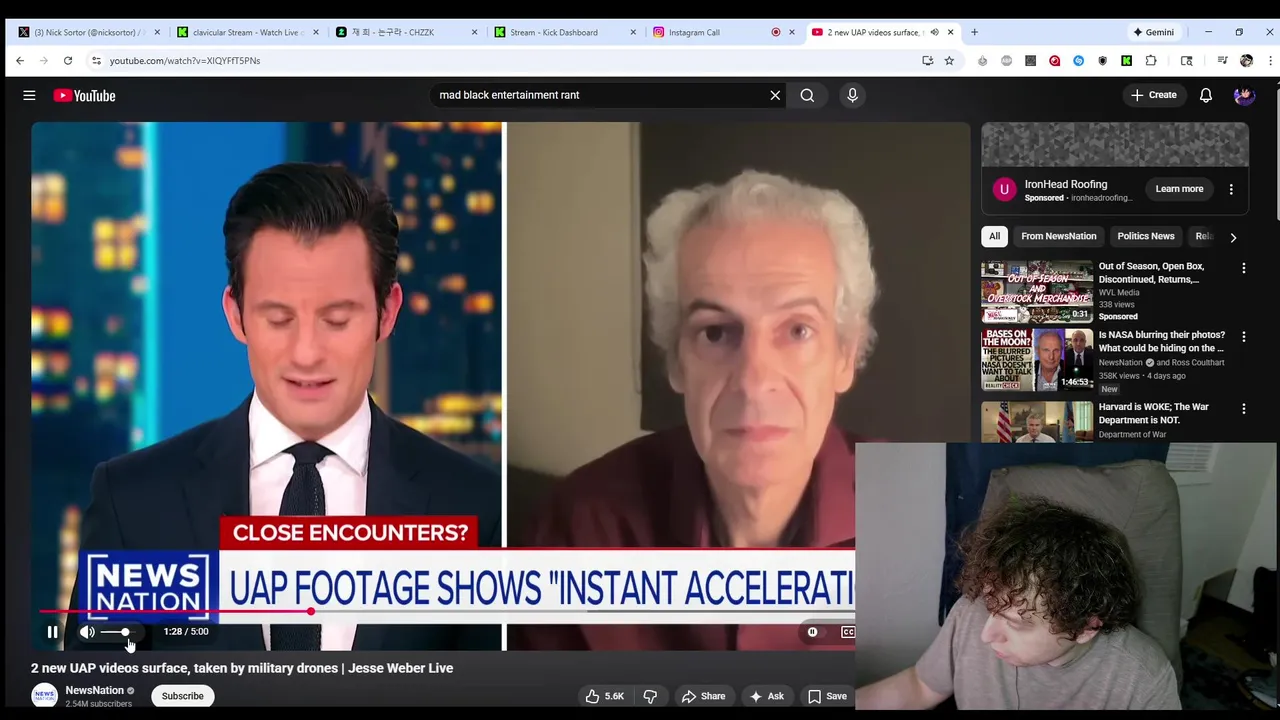View site information icon in address bar
The width and height of the screenshot is (1280, 720).
click(96, 61)
